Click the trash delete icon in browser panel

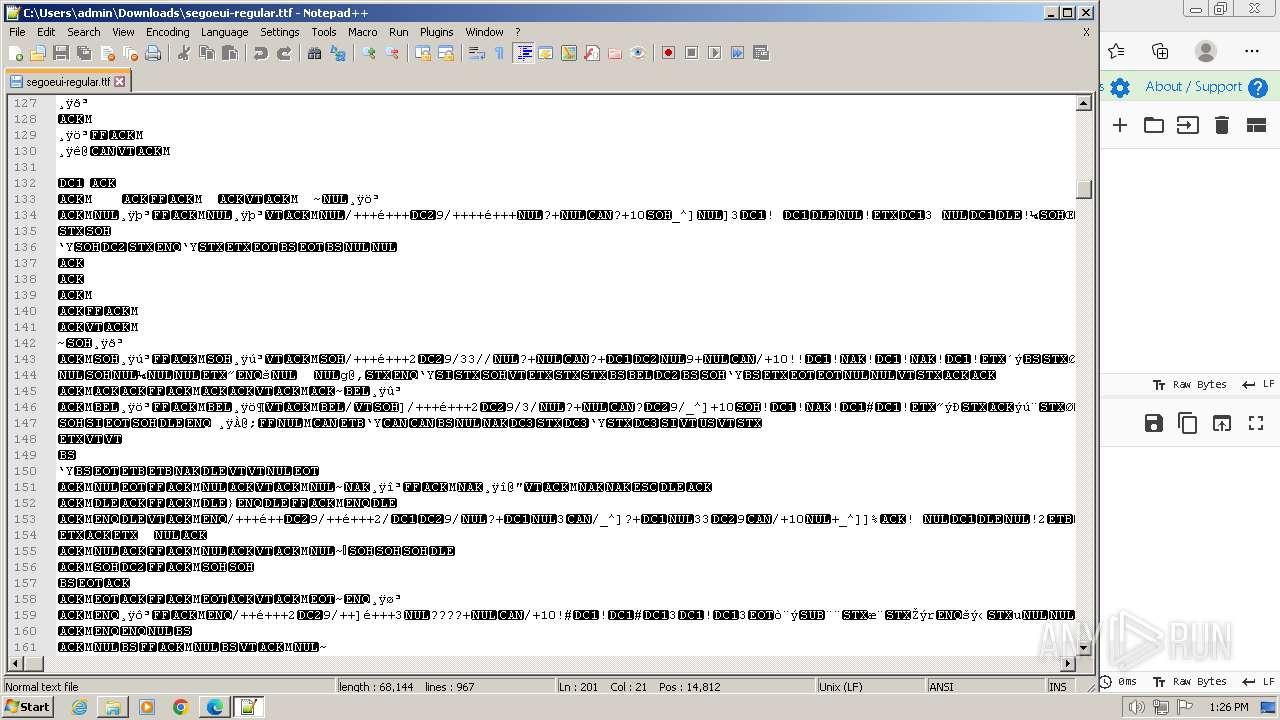1221,125
